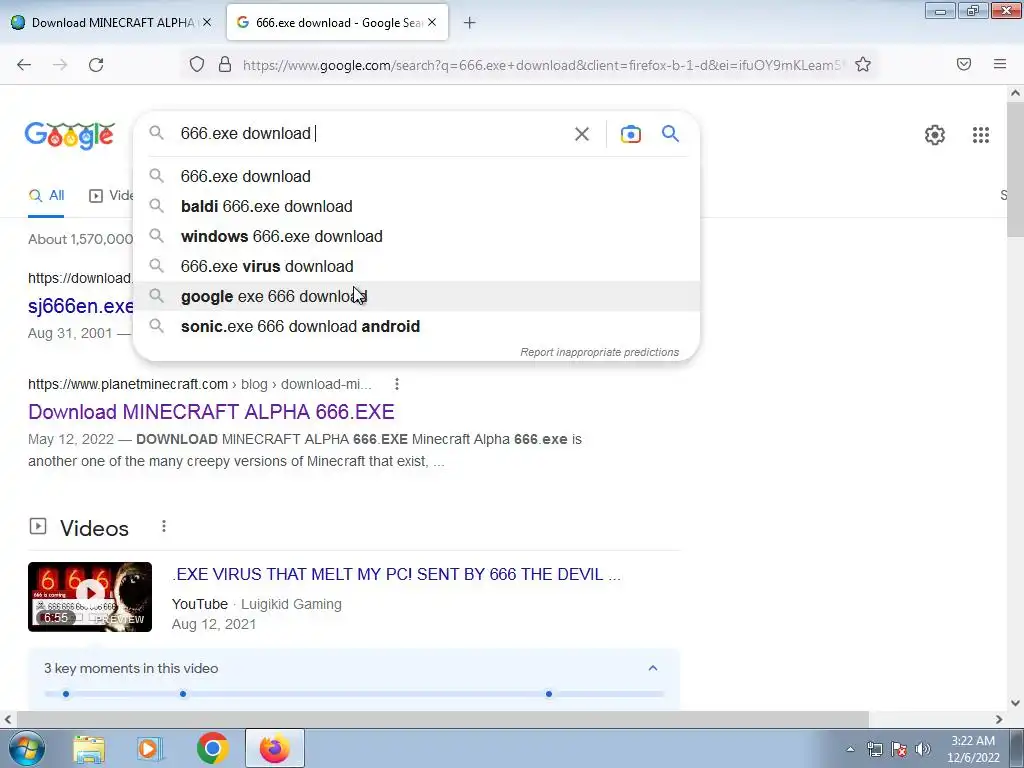Click the horizontal scrollbar left arrow

[8, 720]
